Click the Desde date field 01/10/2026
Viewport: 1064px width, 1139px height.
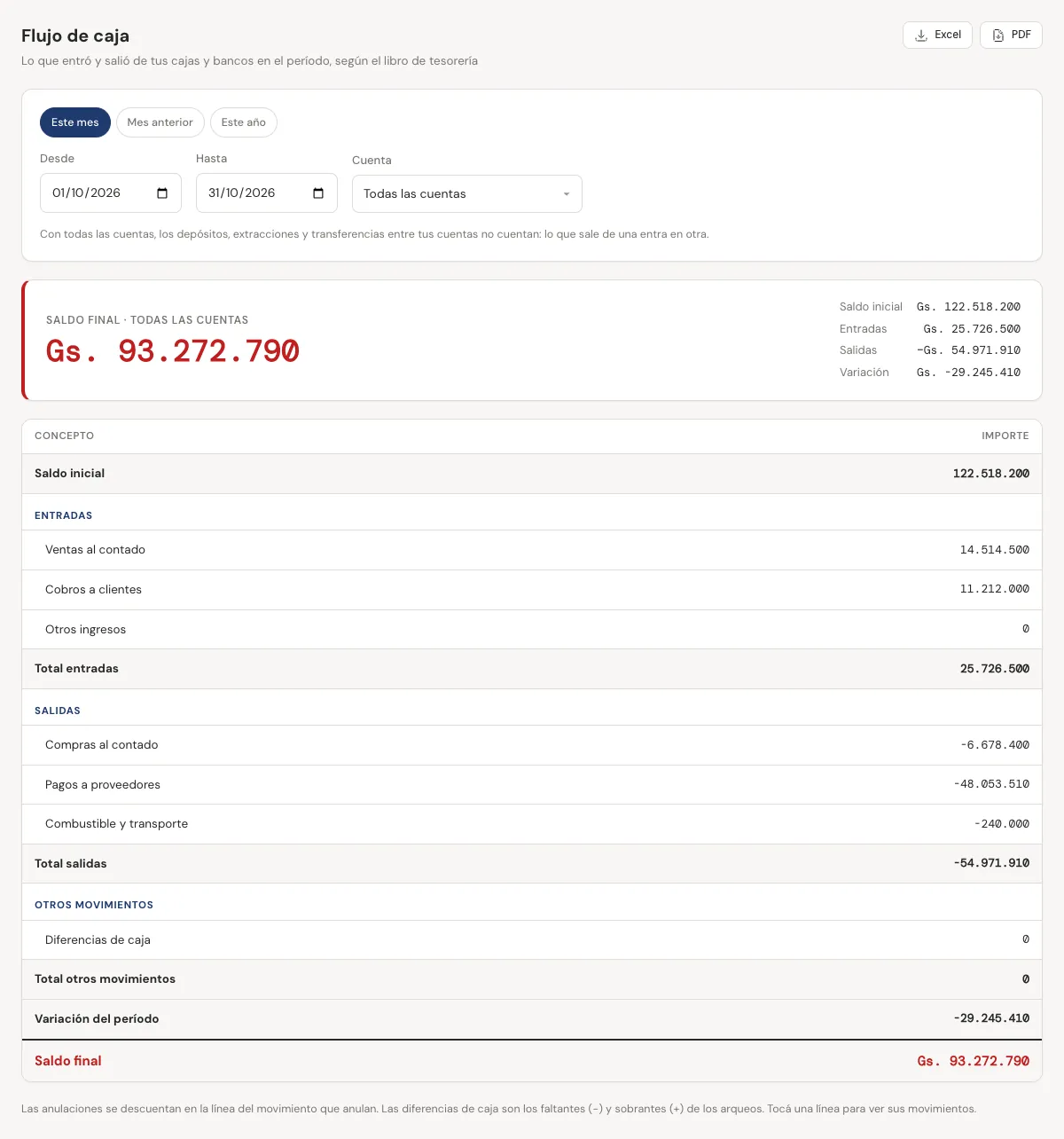[111, 193]
